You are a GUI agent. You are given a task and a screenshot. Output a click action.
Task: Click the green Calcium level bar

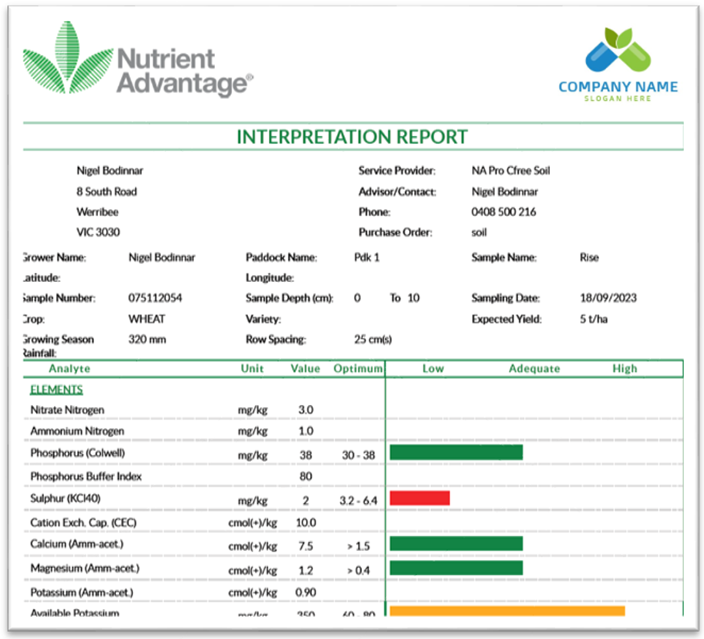(456, 544)
